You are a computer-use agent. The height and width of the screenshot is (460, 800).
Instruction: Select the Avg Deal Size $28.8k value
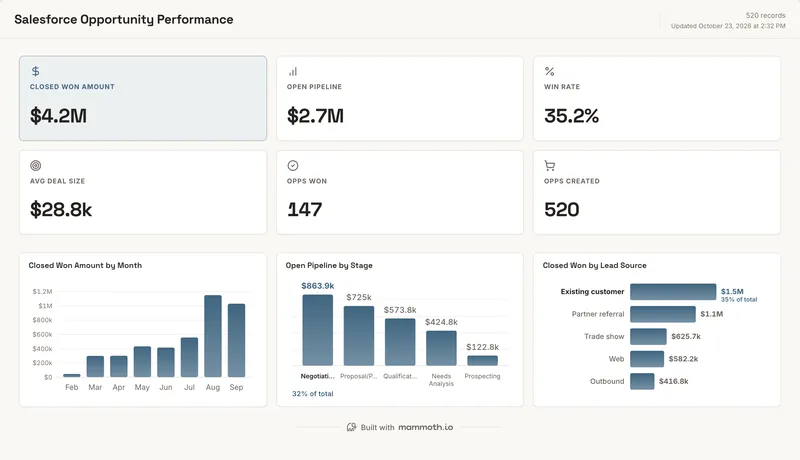point(61,210)
